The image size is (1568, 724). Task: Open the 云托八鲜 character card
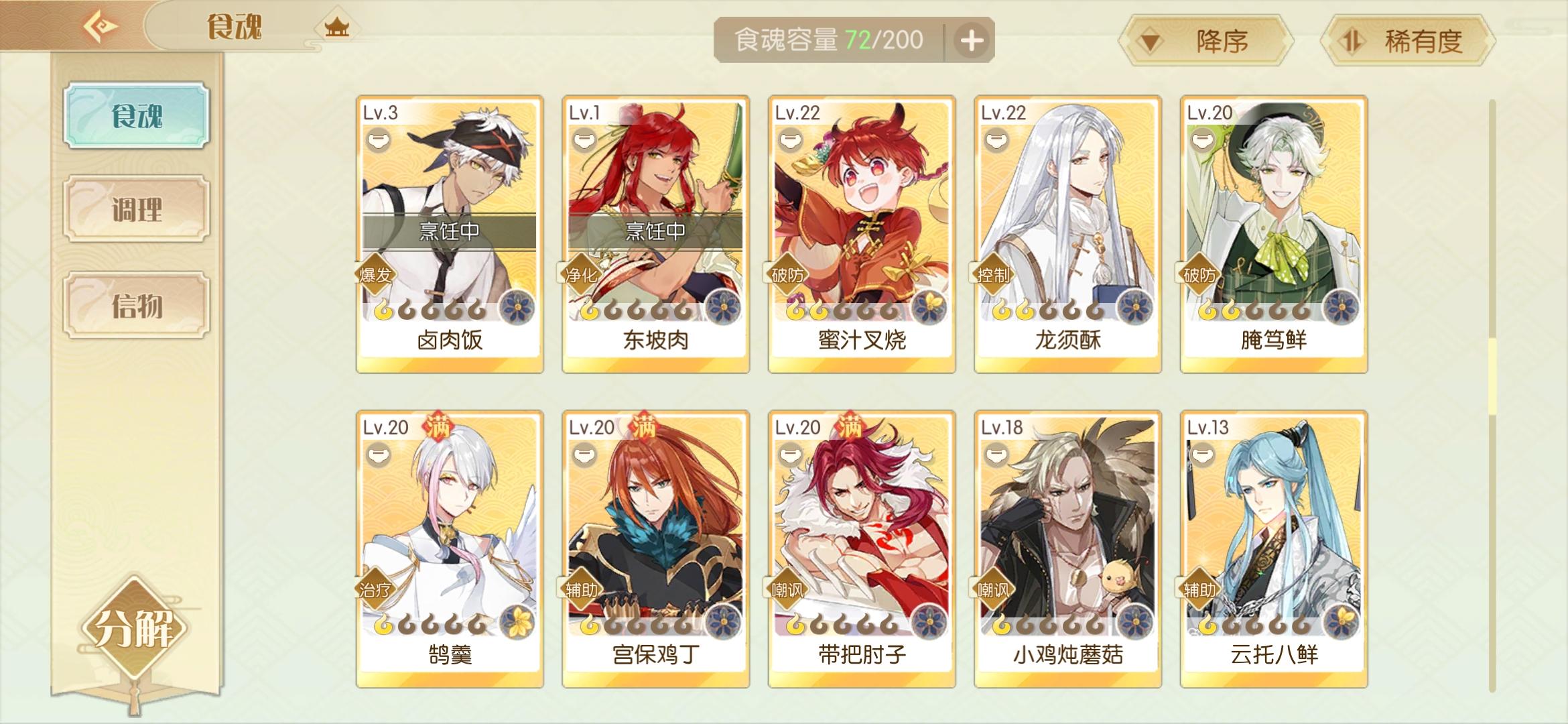pos(1274,549)
